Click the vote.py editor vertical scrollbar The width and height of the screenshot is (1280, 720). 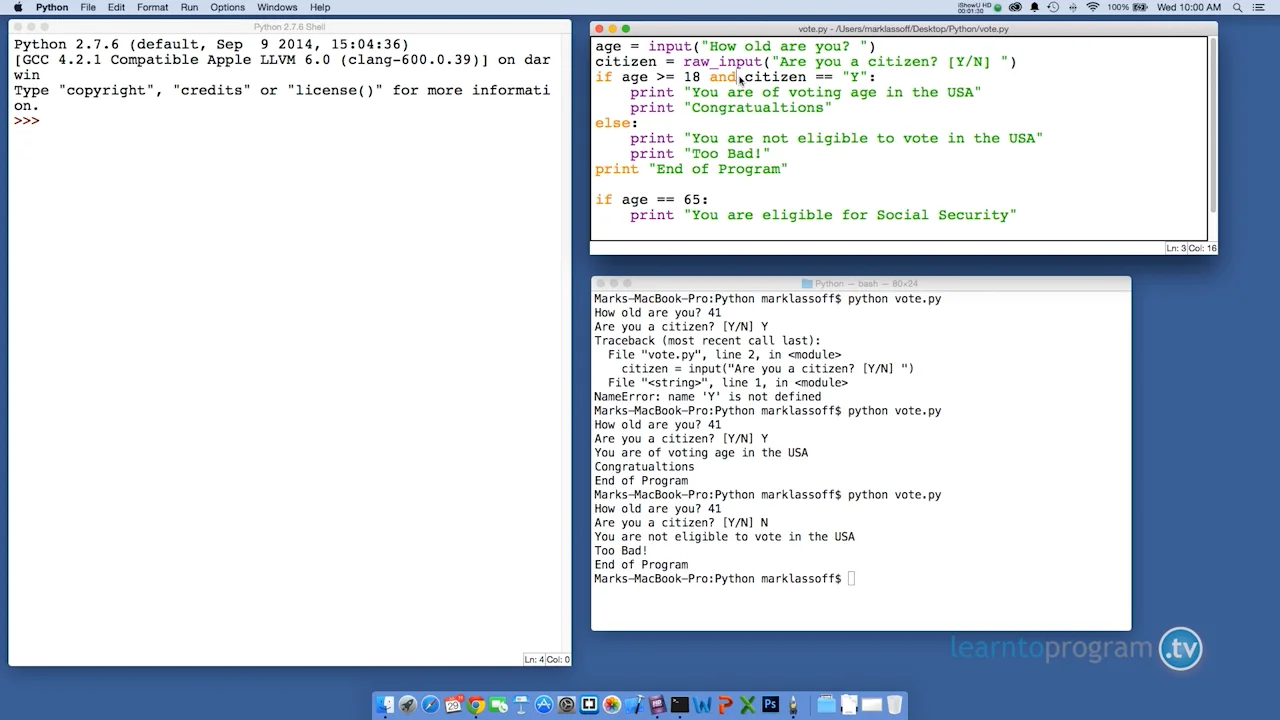1213,125
